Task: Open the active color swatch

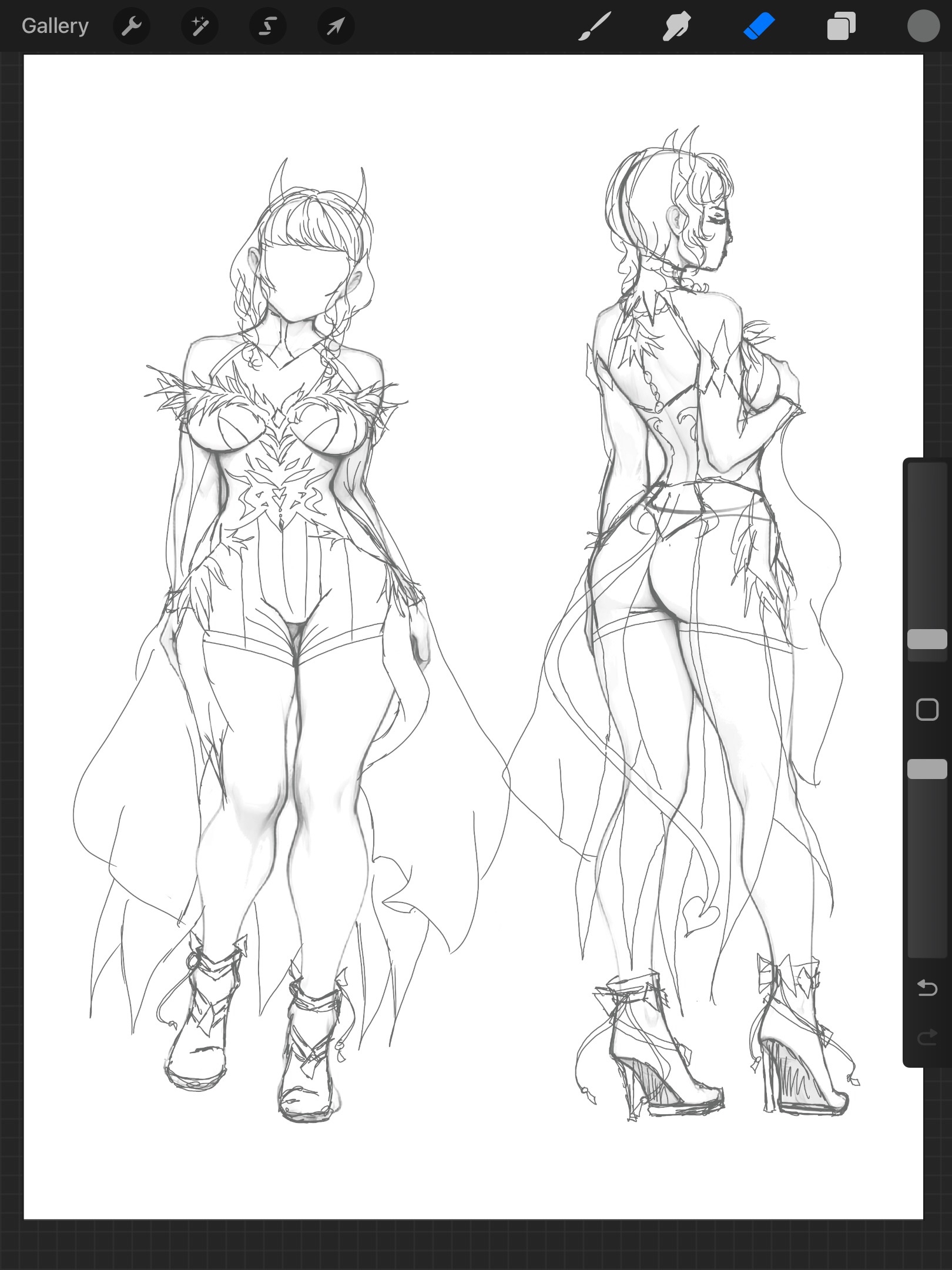Action: click(x=923, y=26)
